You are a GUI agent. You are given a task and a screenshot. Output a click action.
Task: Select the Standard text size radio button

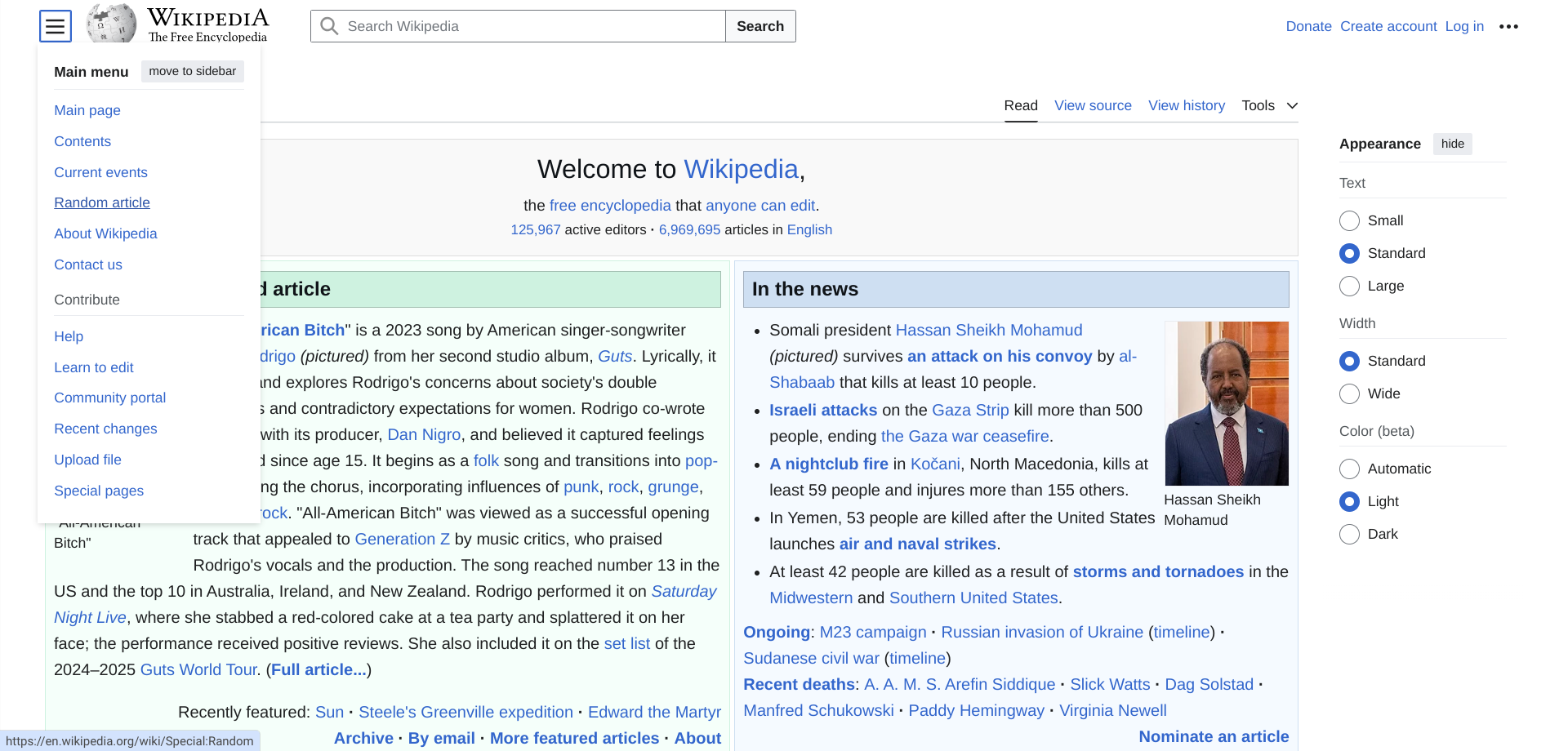[x=1349, y=253]
